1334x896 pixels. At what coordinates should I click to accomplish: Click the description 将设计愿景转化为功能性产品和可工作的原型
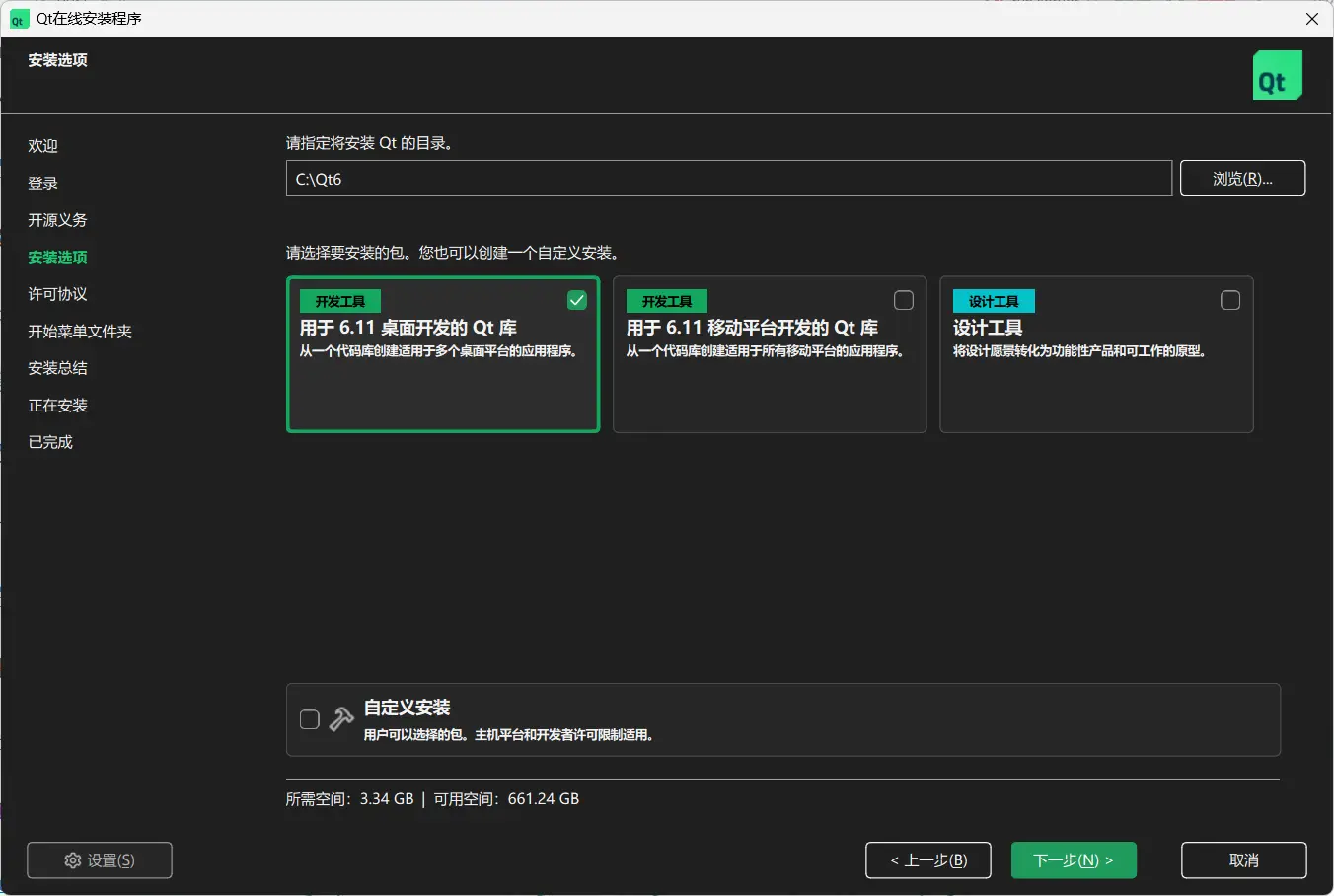[1081, 351]
